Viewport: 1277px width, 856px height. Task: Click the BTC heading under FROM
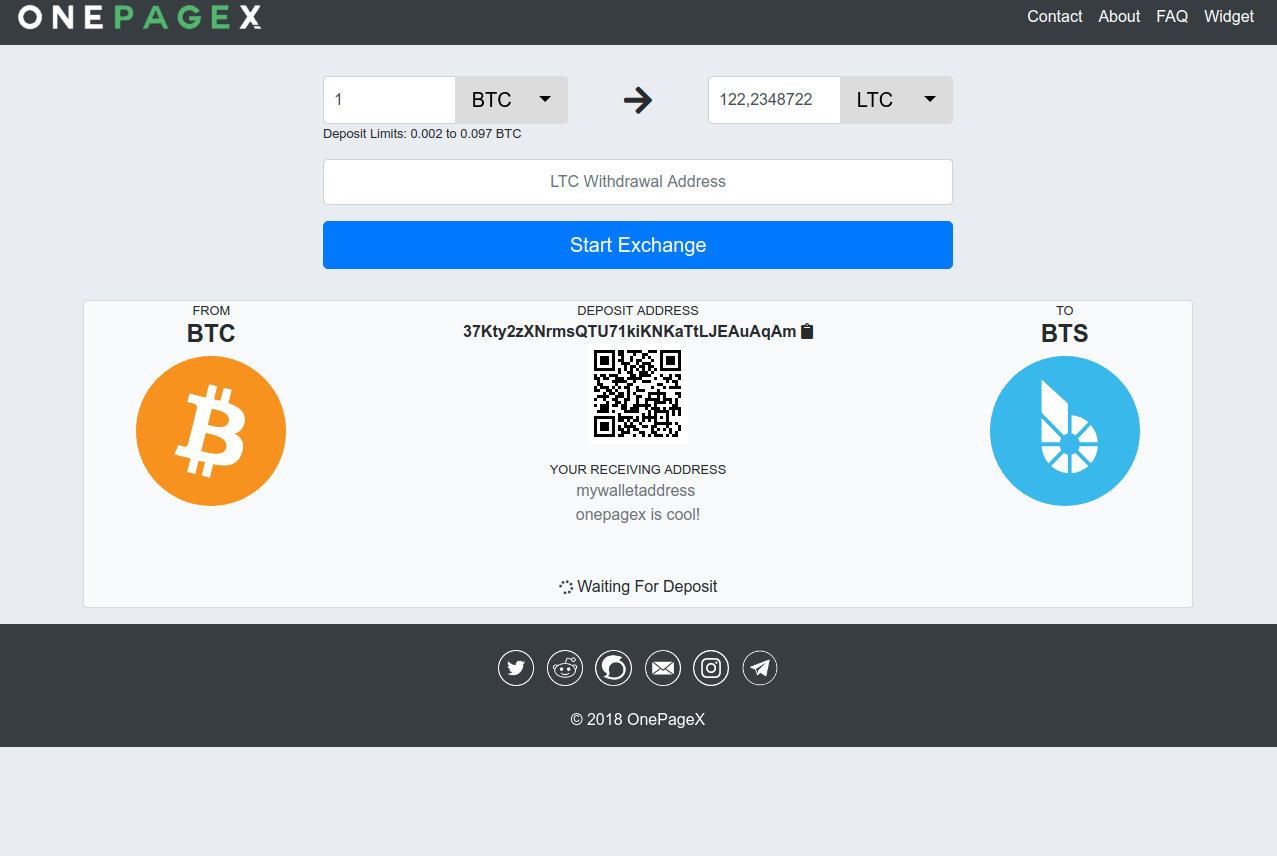coord(211,334)
